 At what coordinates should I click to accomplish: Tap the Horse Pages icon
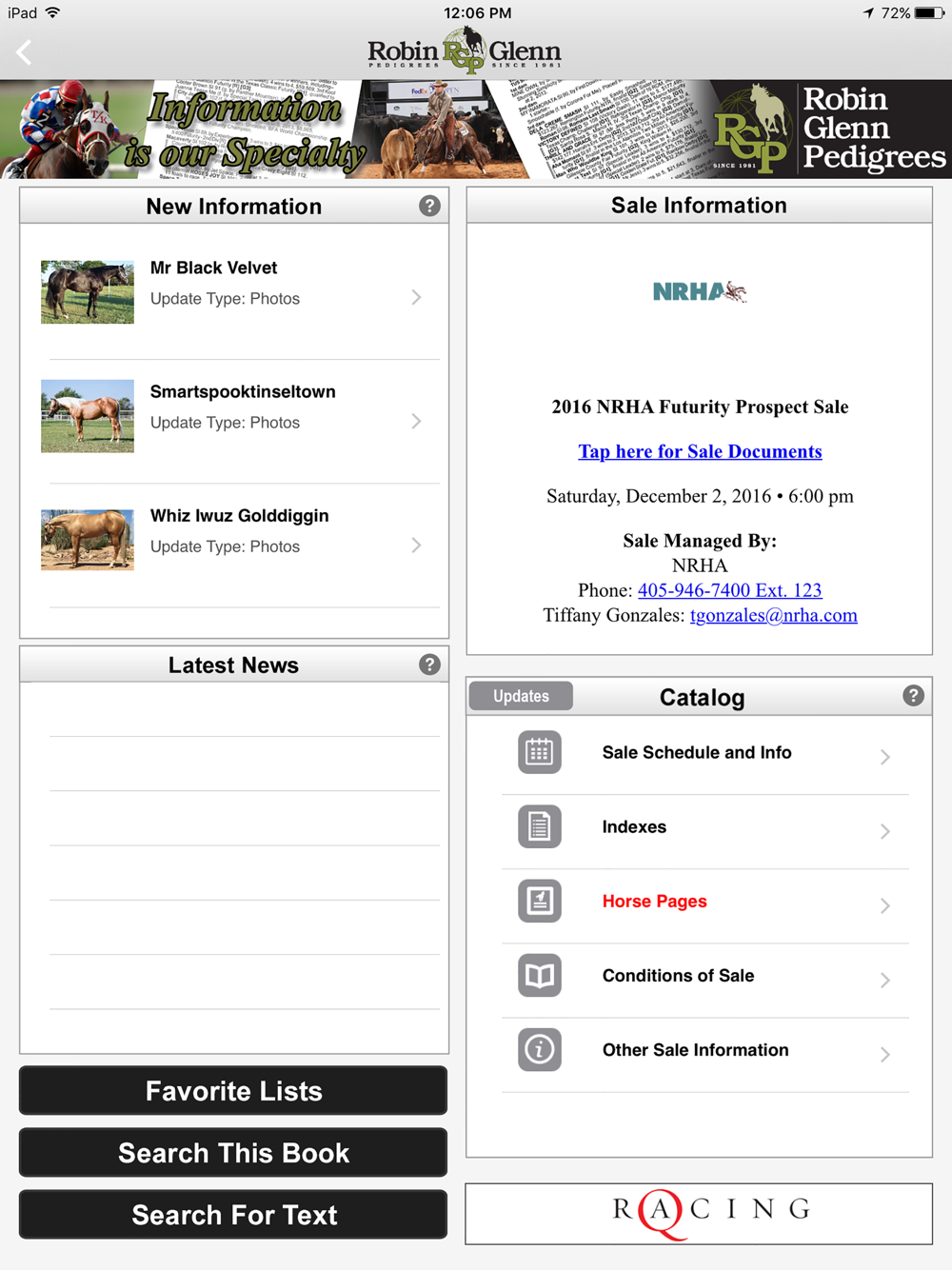(540, 901)
